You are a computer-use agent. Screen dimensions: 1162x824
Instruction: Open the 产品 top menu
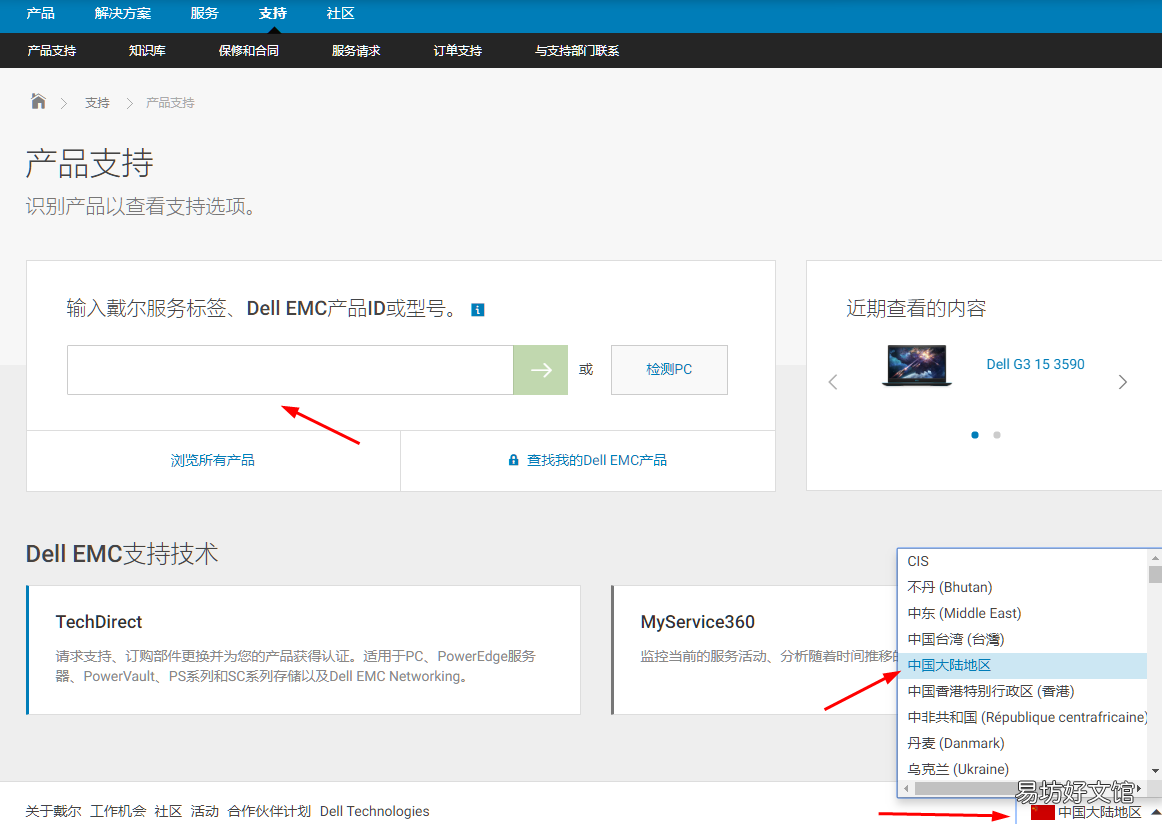click(x=41, y=13)
